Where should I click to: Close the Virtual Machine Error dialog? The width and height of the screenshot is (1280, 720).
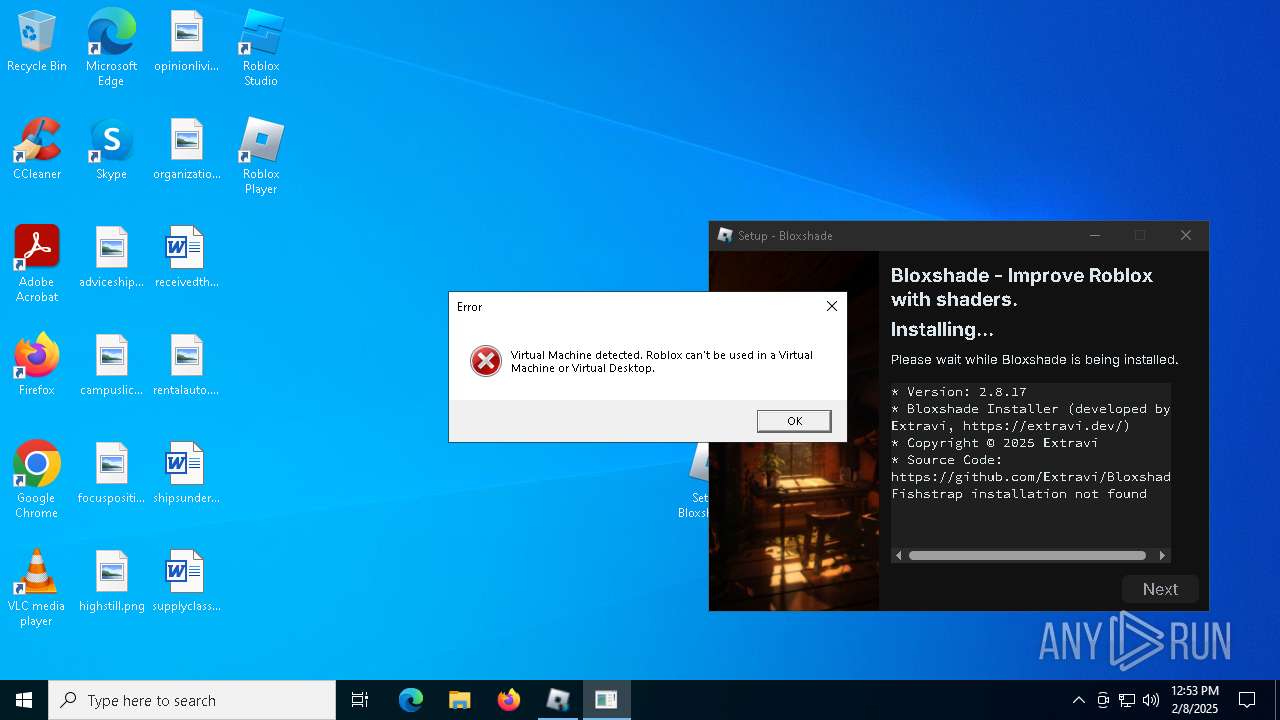pos(831,306)
